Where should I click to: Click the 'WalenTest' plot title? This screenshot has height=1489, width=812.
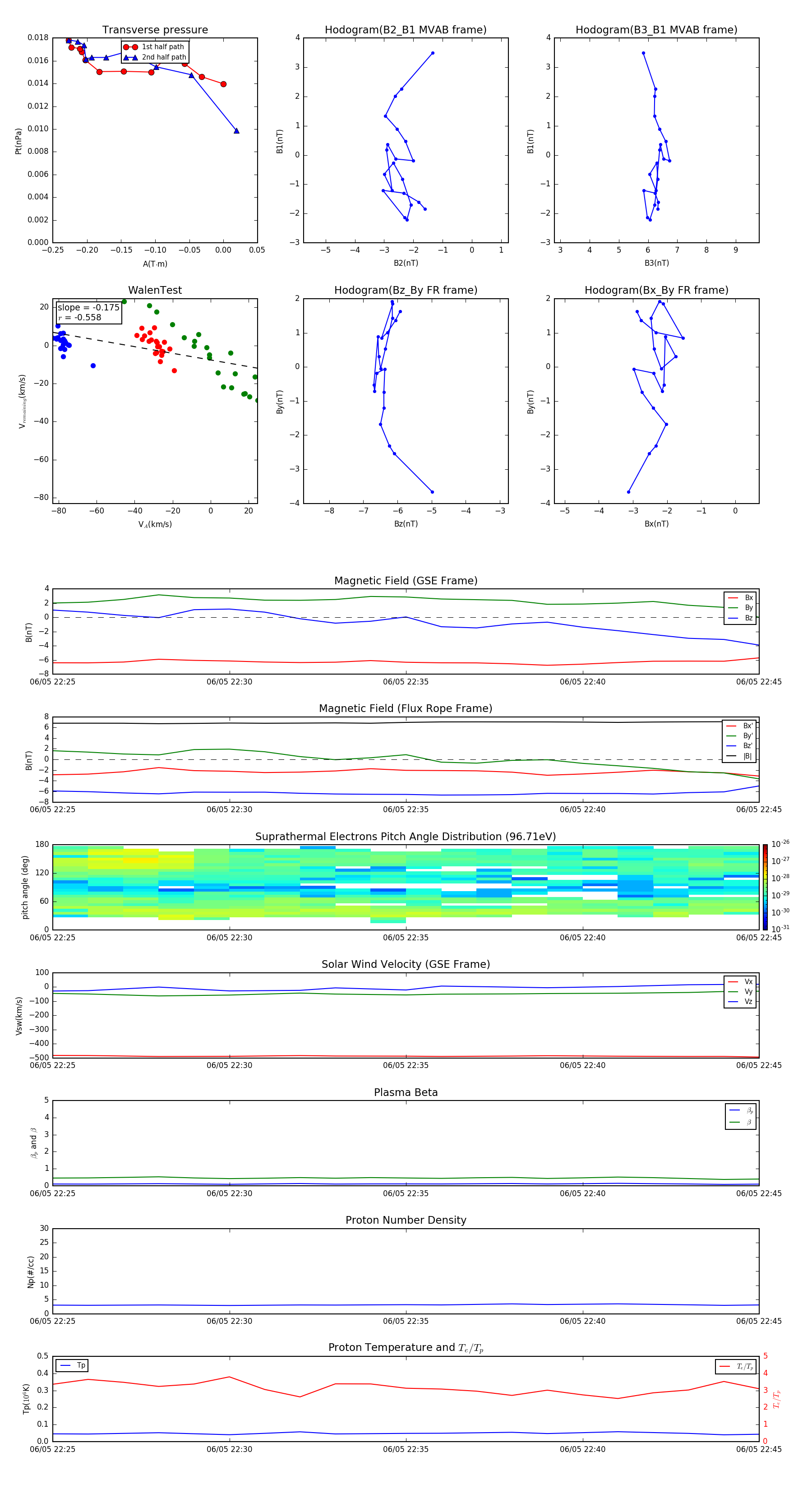(x=155, y=290)
